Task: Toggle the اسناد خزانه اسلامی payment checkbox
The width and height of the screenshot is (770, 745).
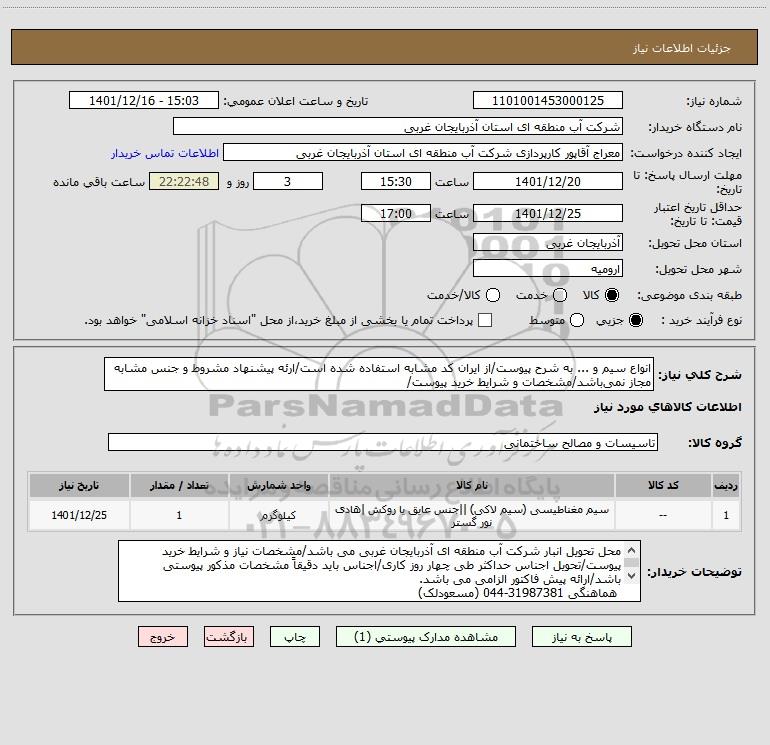Action: 485,320
